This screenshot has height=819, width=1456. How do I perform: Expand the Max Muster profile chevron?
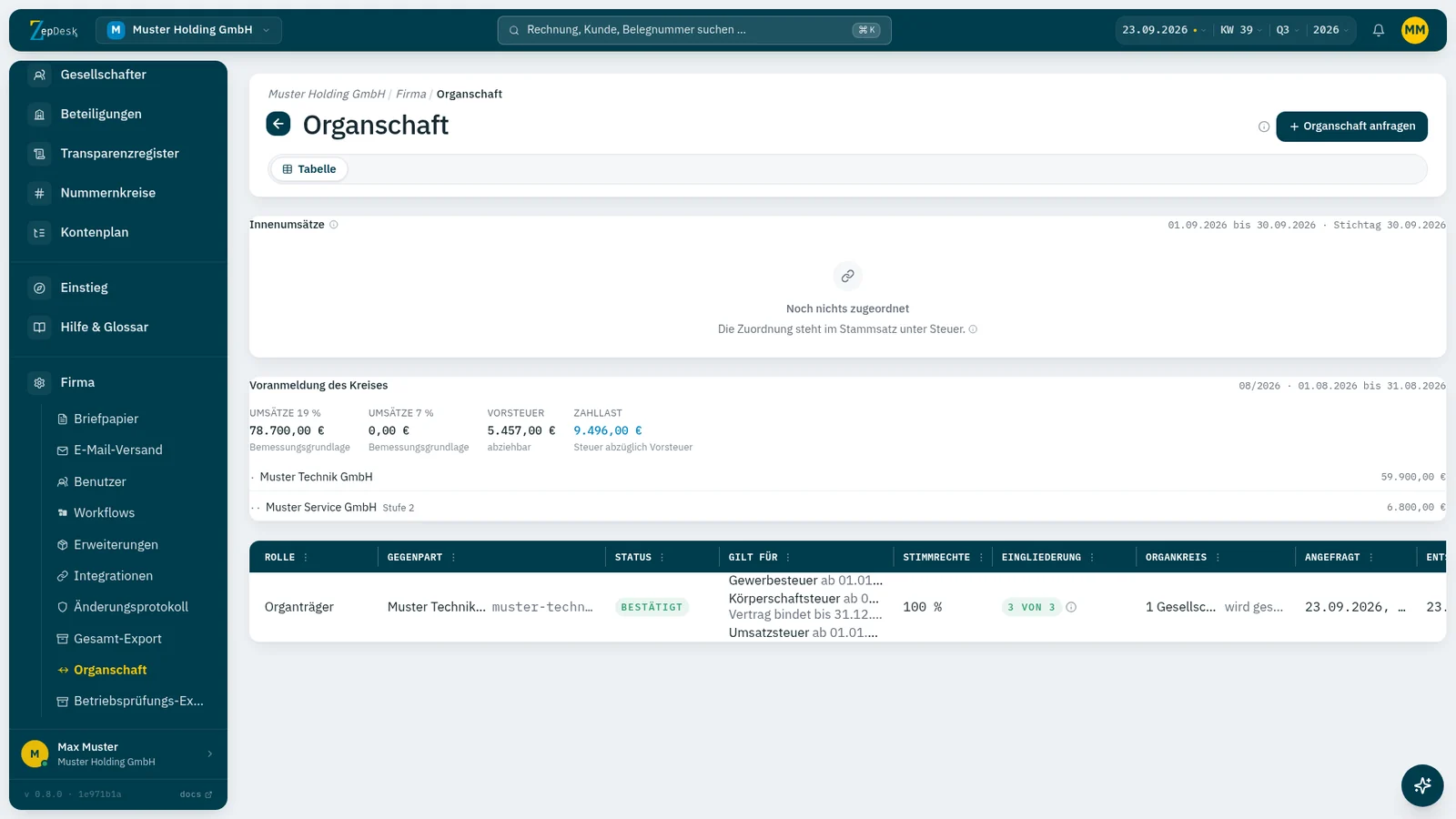pyautogui.click(x=210, y=753)
